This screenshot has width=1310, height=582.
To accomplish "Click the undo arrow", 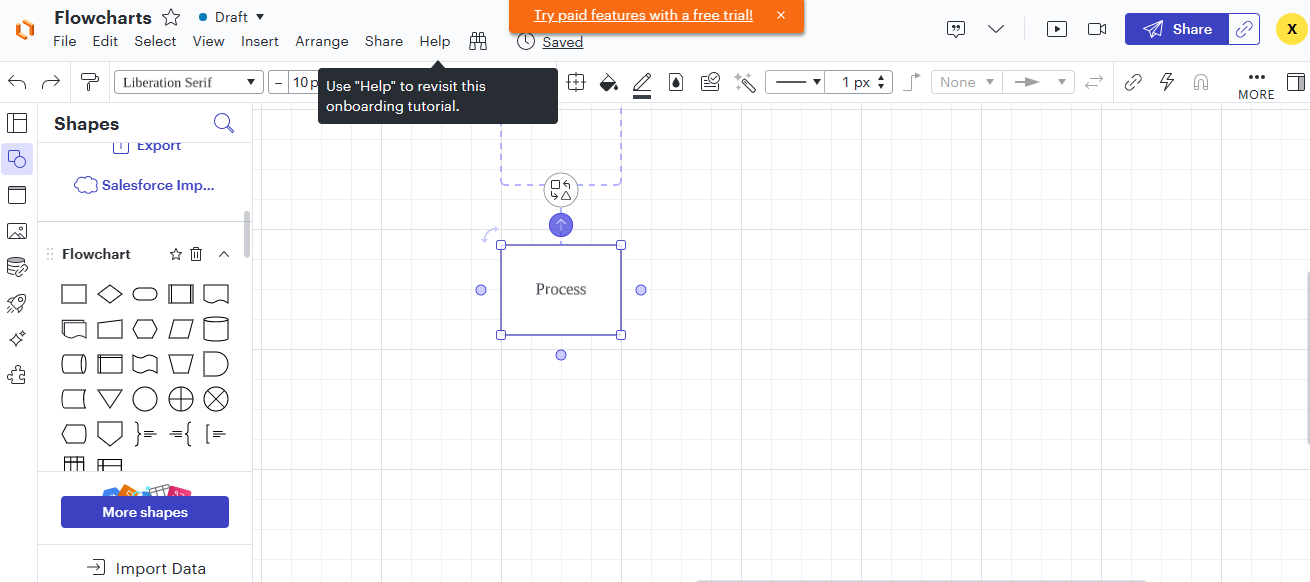I will pos(16,82).
